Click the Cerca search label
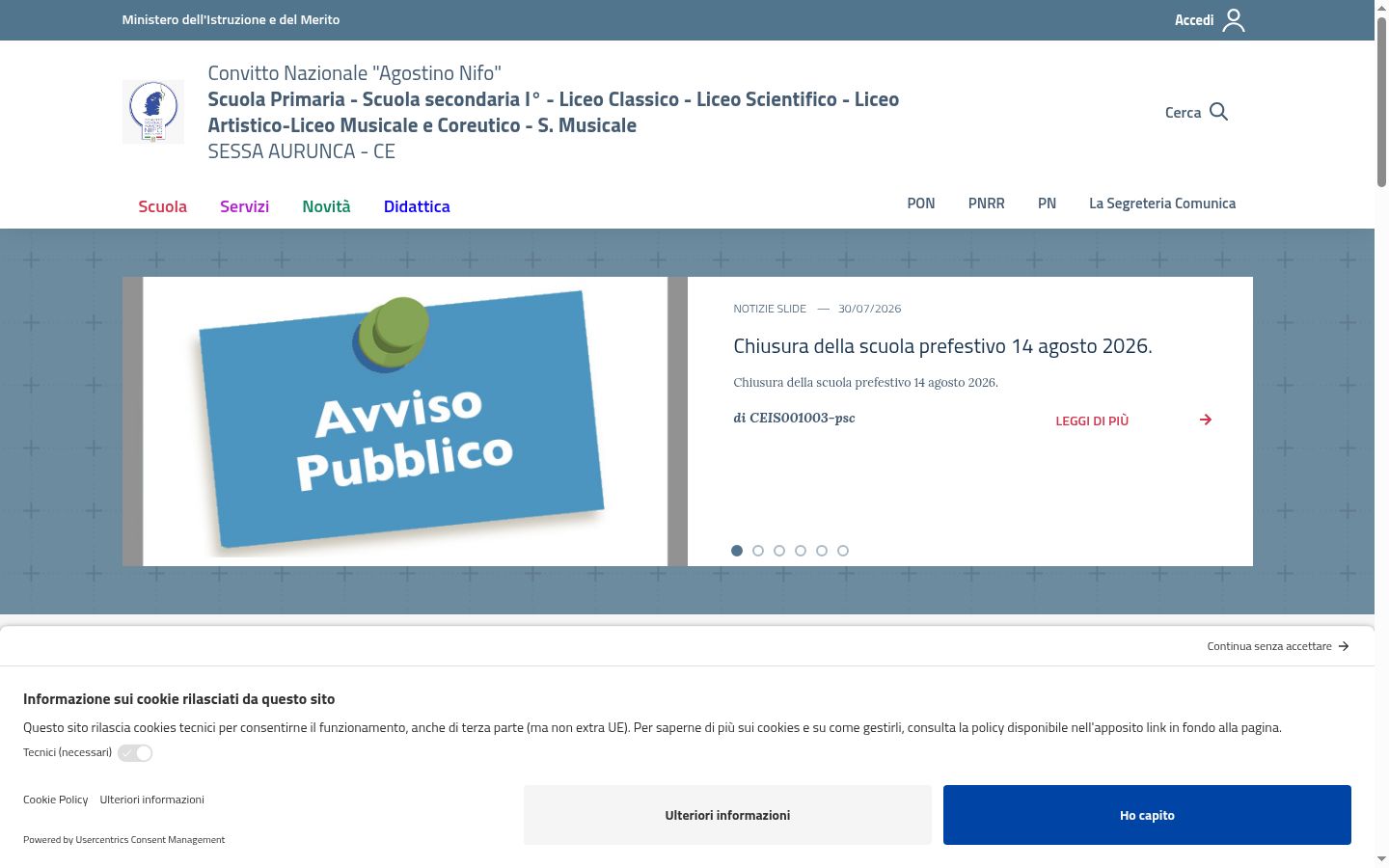This screenshot has width=1389, height=868. click(x=1183, y=113)
